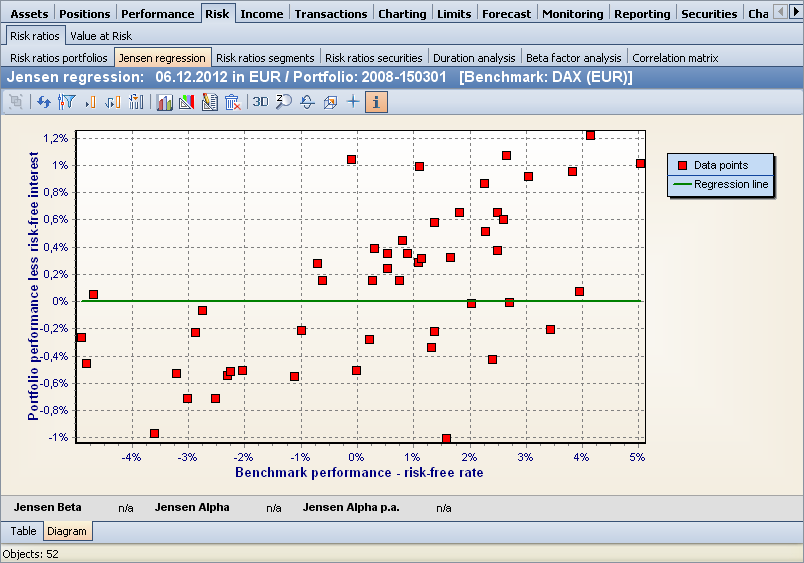Click the trash delete icon in toolbar

[x=232, y=101]
